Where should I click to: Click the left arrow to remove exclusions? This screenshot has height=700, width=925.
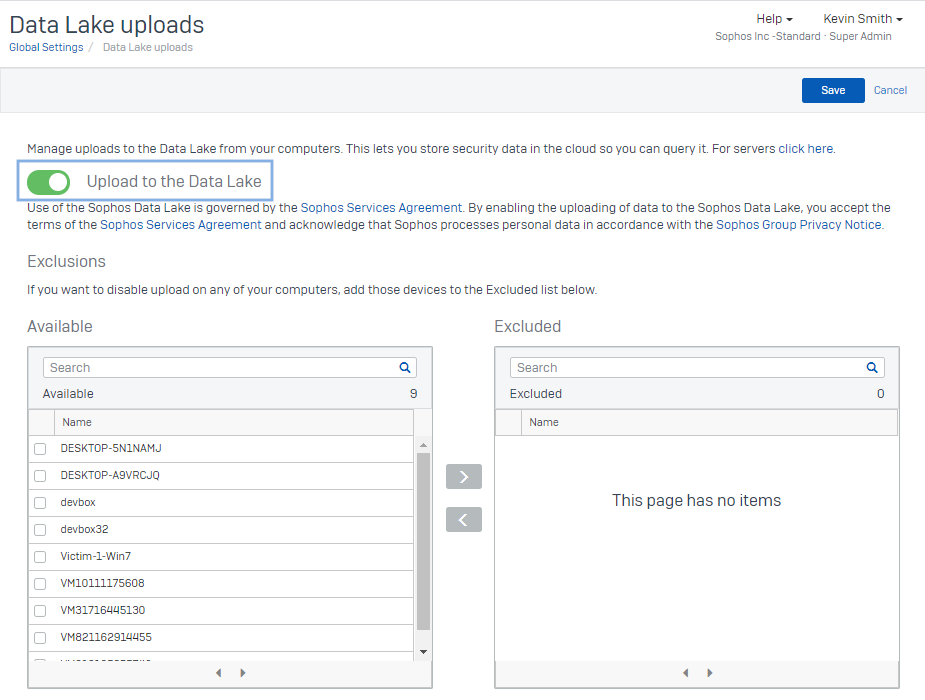pos(463,520)
